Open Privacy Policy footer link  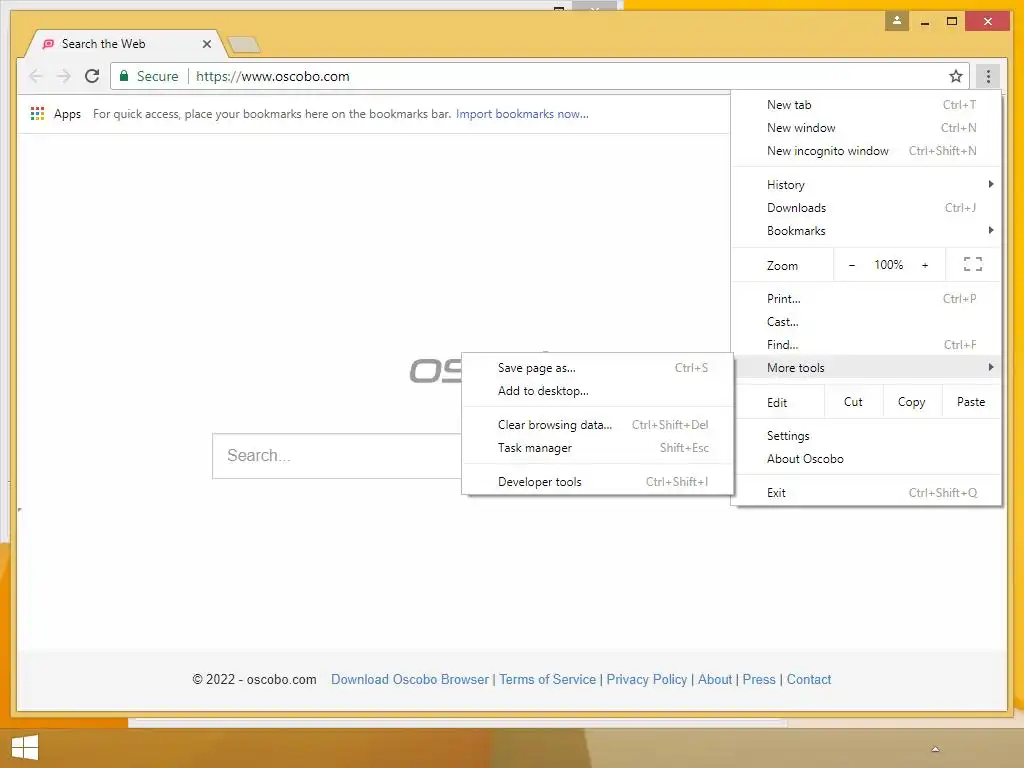tap(647, 679)
